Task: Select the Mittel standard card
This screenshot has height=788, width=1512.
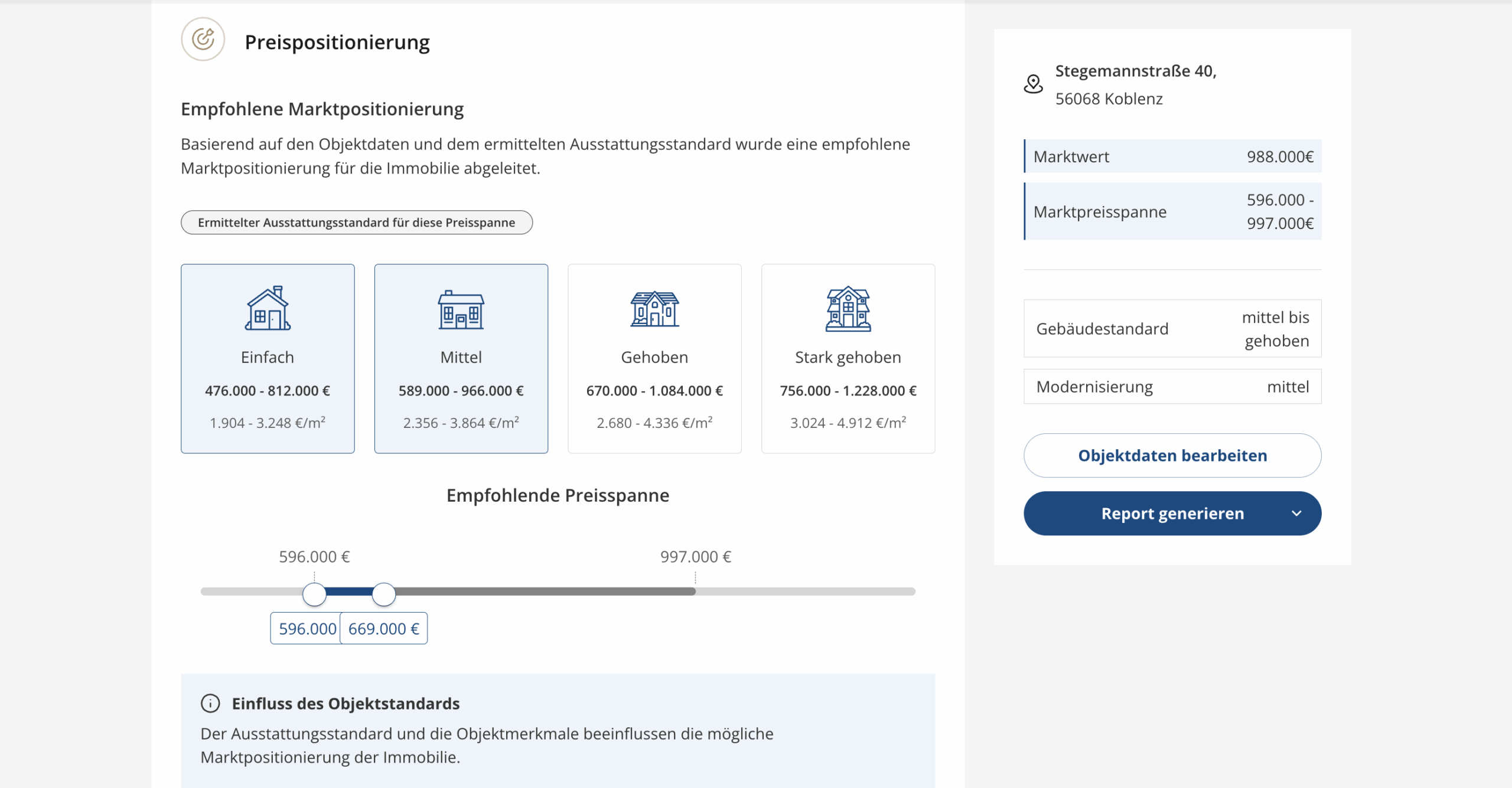Action: (461, 359)
